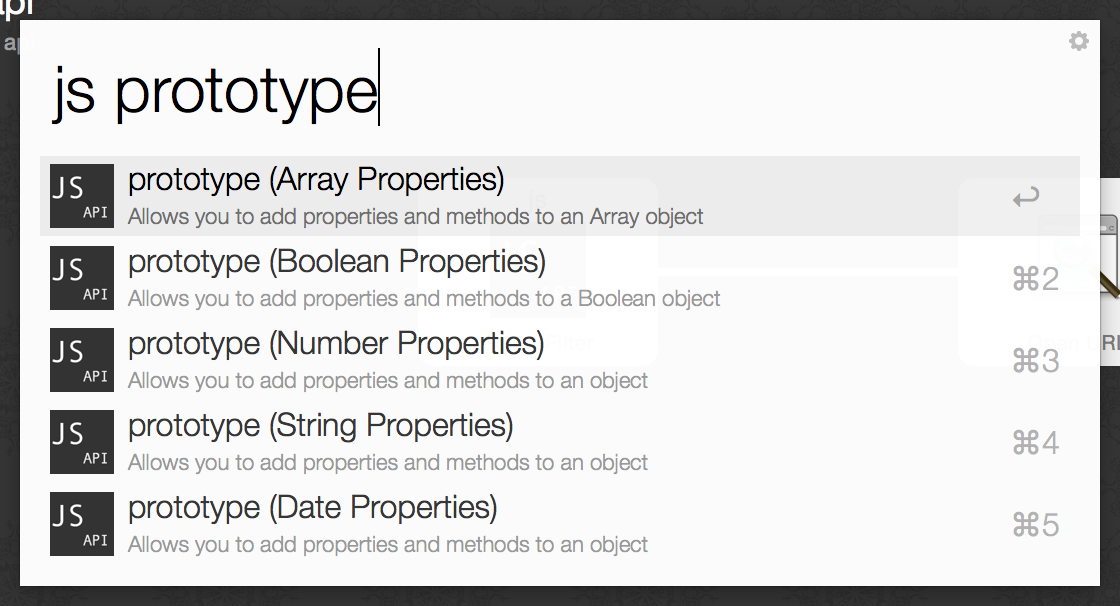This screenshot has height=606, width=1120.
Task: Click the JS API icon beside Date Properties
Action: coord(82,524)
